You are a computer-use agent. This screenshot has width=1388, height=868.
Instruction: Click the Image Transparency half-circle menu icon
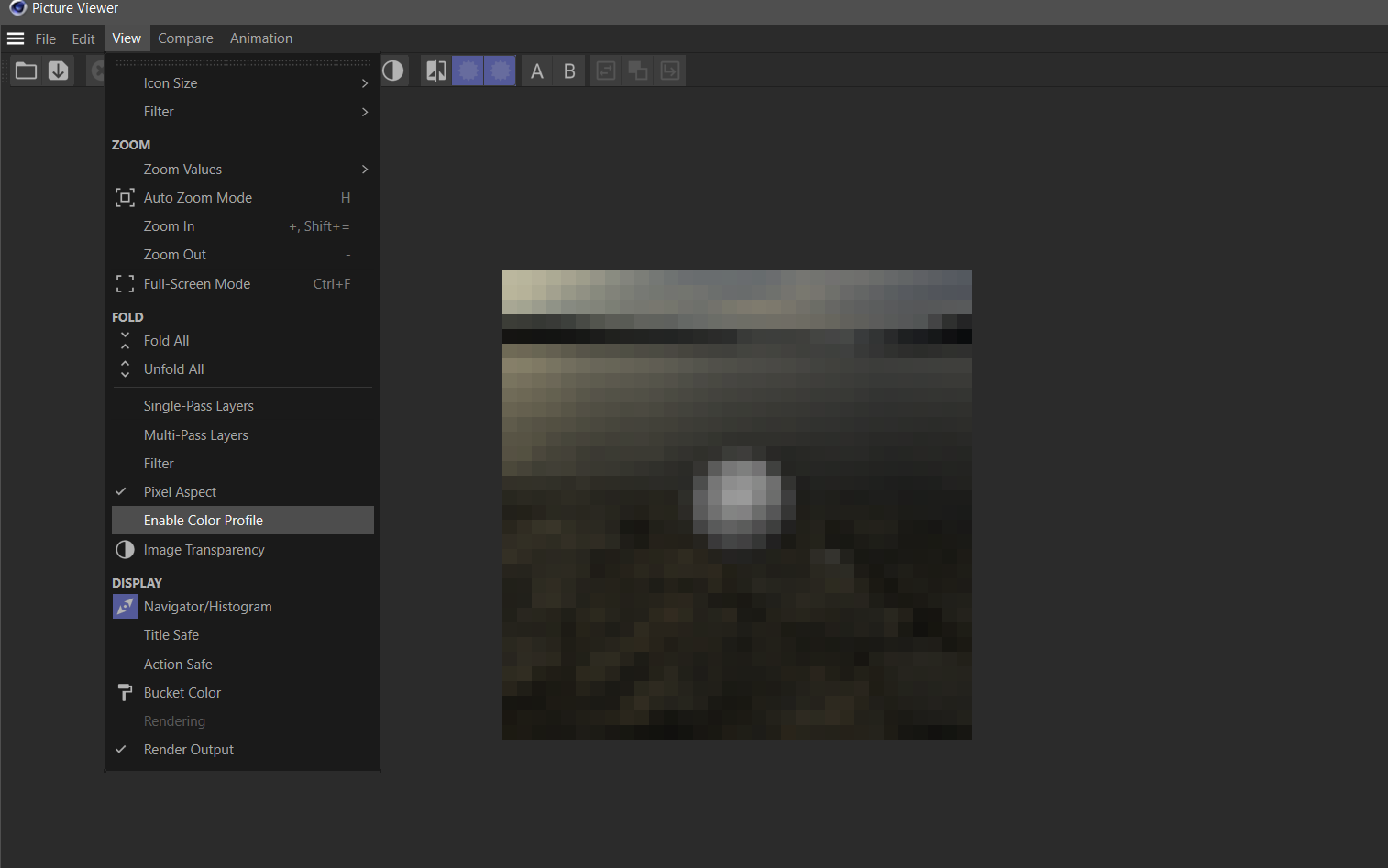point(125,550)
